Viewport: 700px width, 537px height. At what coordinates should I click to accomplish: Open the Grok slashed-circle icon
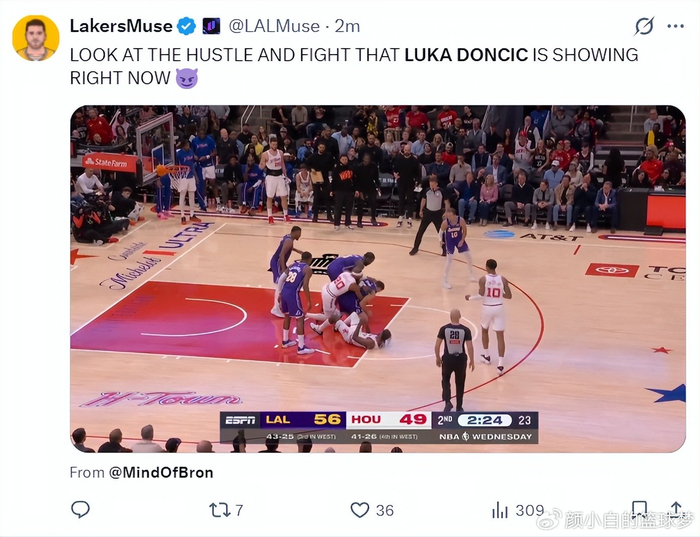coord(644,26)
